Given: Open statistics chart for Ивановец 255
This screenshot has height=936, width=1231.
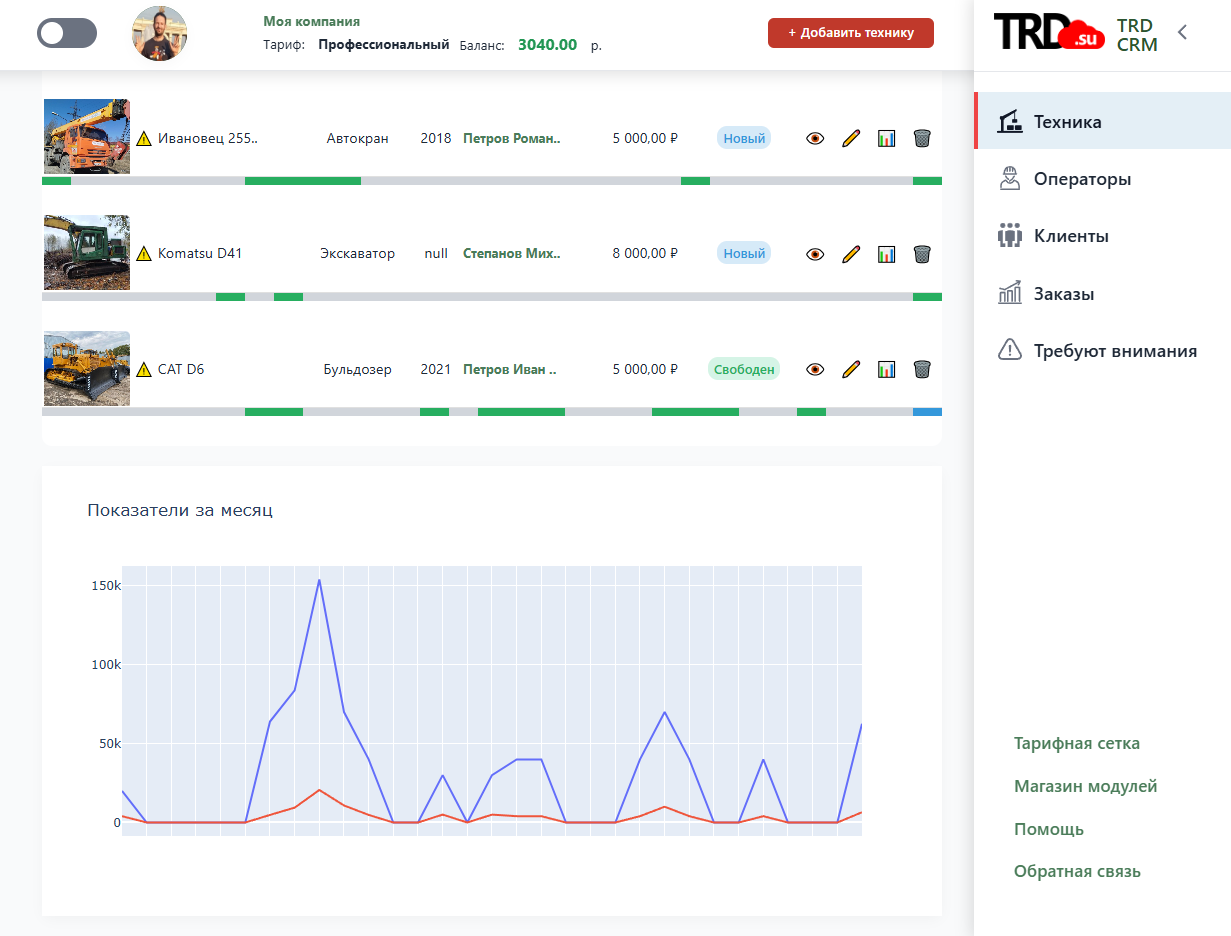Looking at the screenshot, I should click(886, 139).
